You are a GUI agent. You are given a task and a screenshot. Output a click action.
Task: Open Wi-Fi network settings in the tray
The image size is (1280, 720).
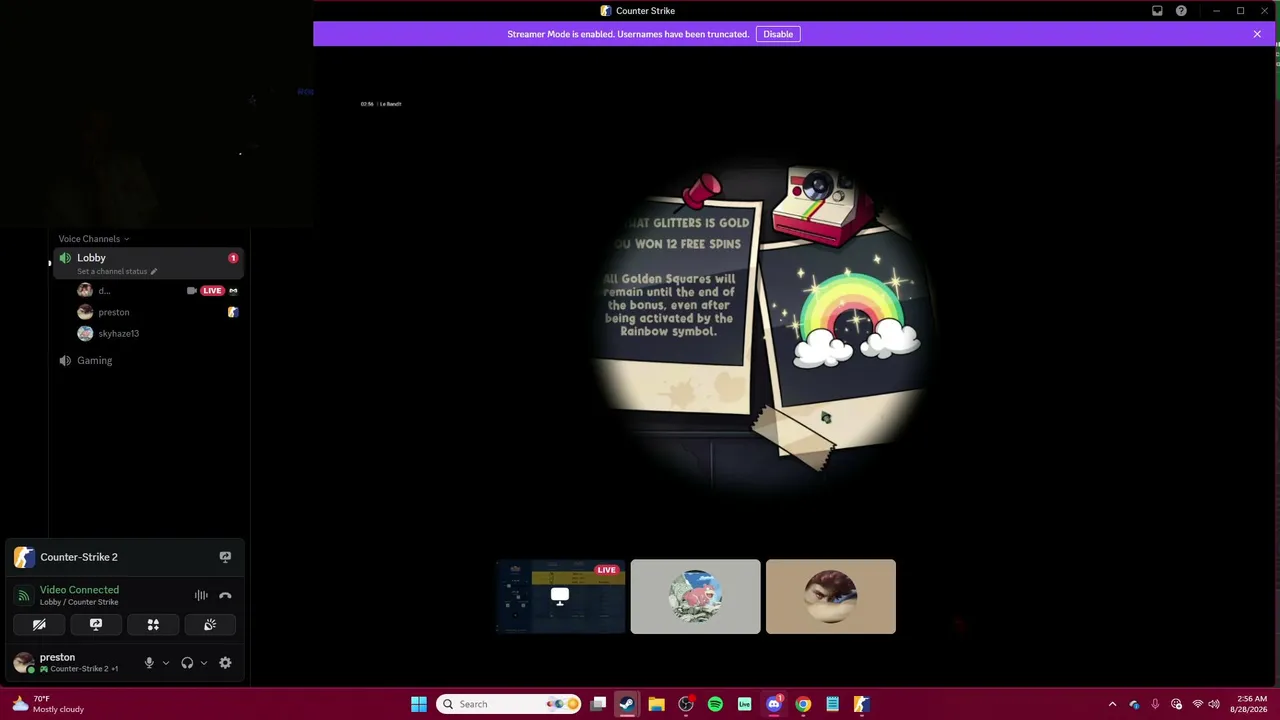[x=1198, y=704]
